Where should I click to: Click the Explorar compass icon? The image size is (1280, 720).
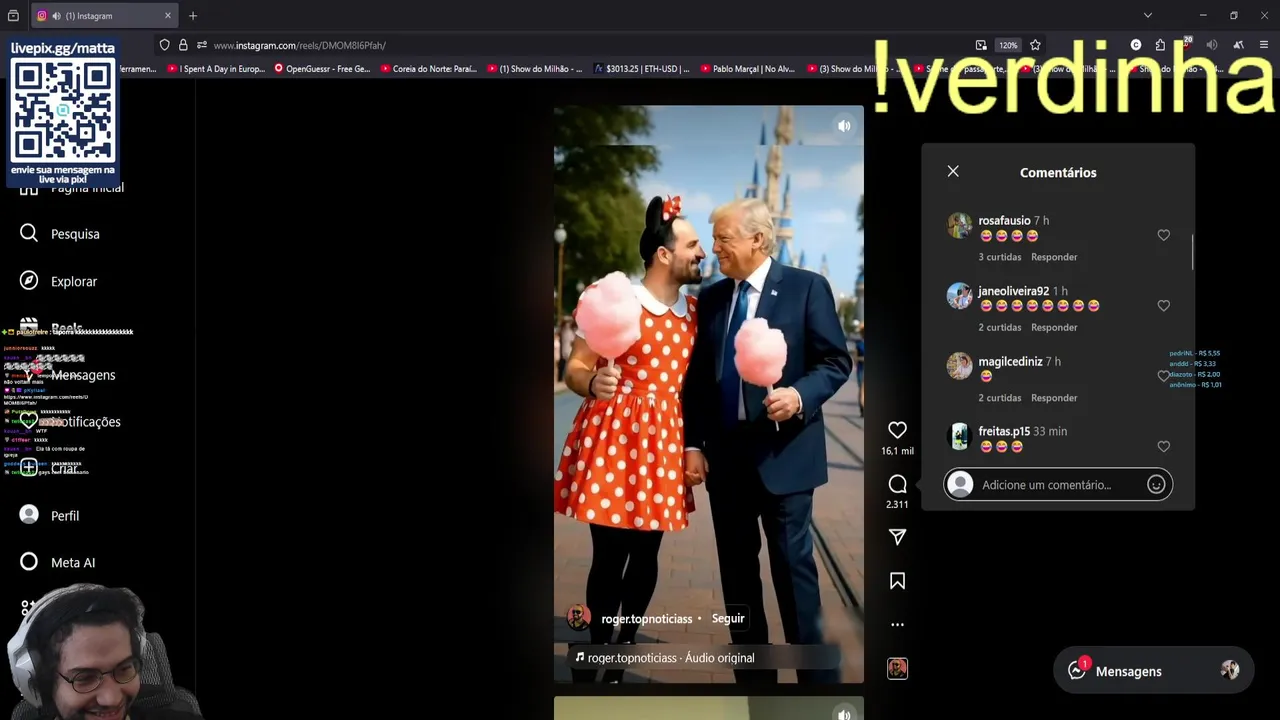click(29, 281)
